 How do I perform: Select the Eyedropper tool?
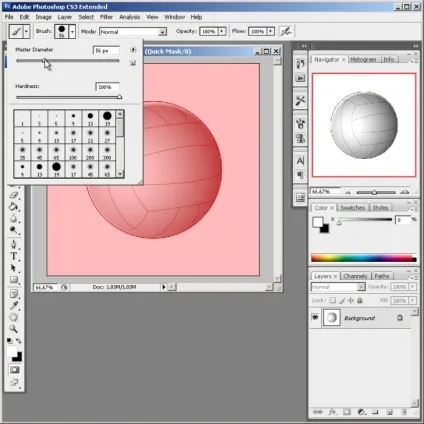pyautogui.click(x=14, y=305)
